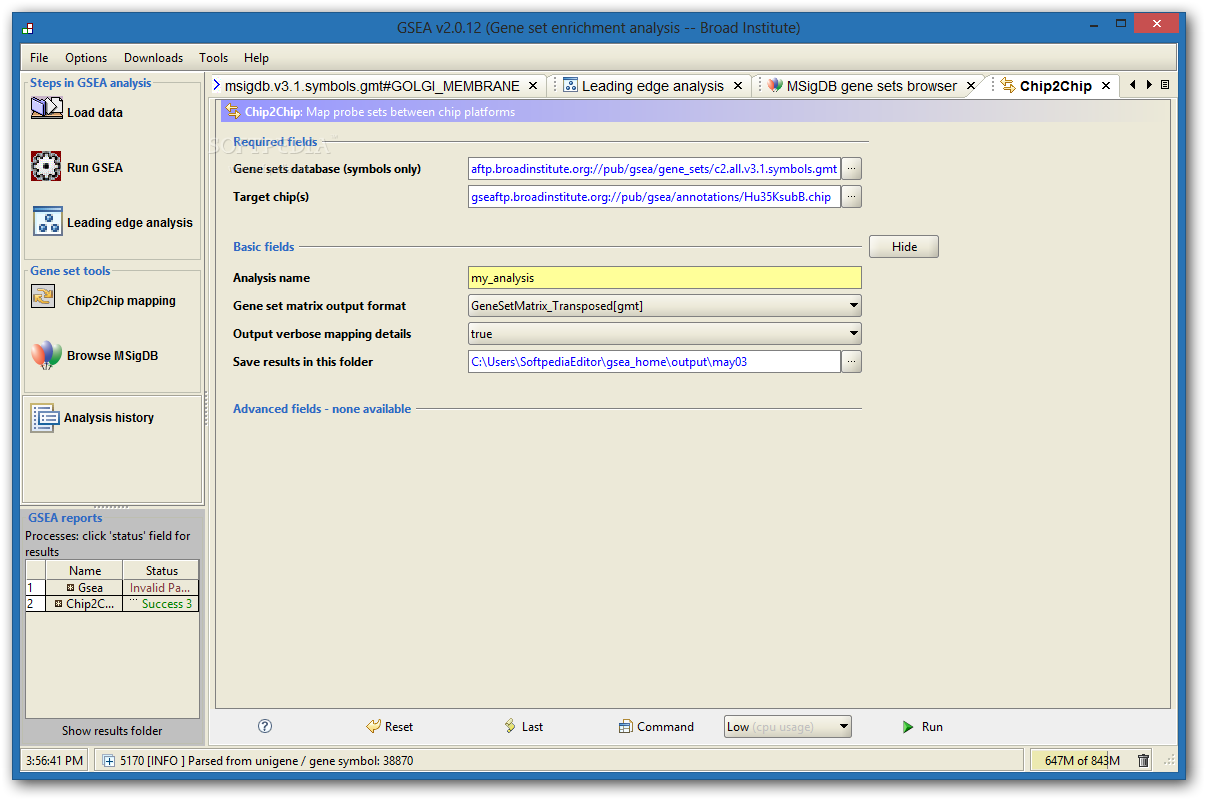The height and width of the screenshot is (800, 1206).
Task: Open the File menu
Action: click(x=39, y=58)
